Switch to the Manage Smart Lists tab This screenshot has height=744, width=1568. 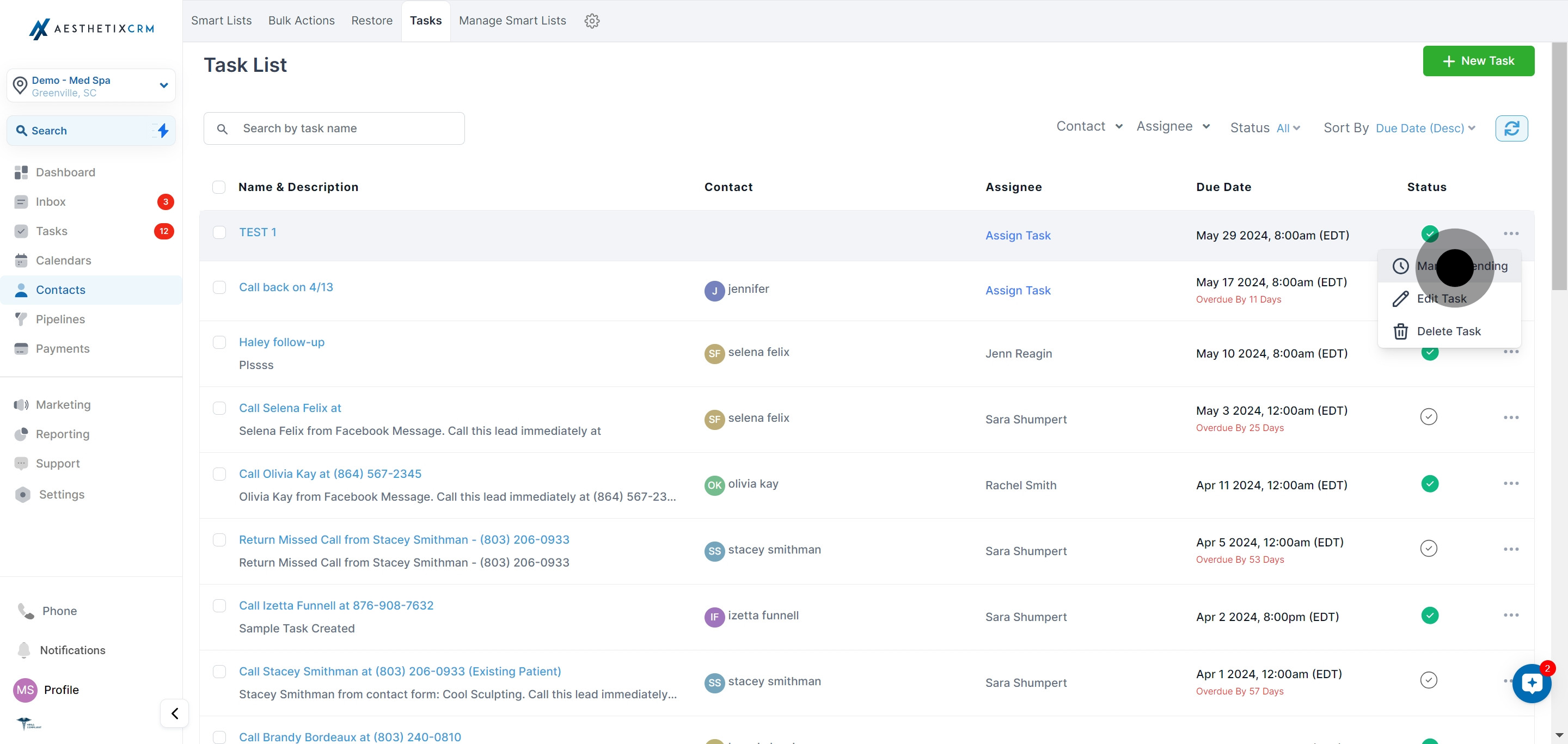(x=512, y=21)
